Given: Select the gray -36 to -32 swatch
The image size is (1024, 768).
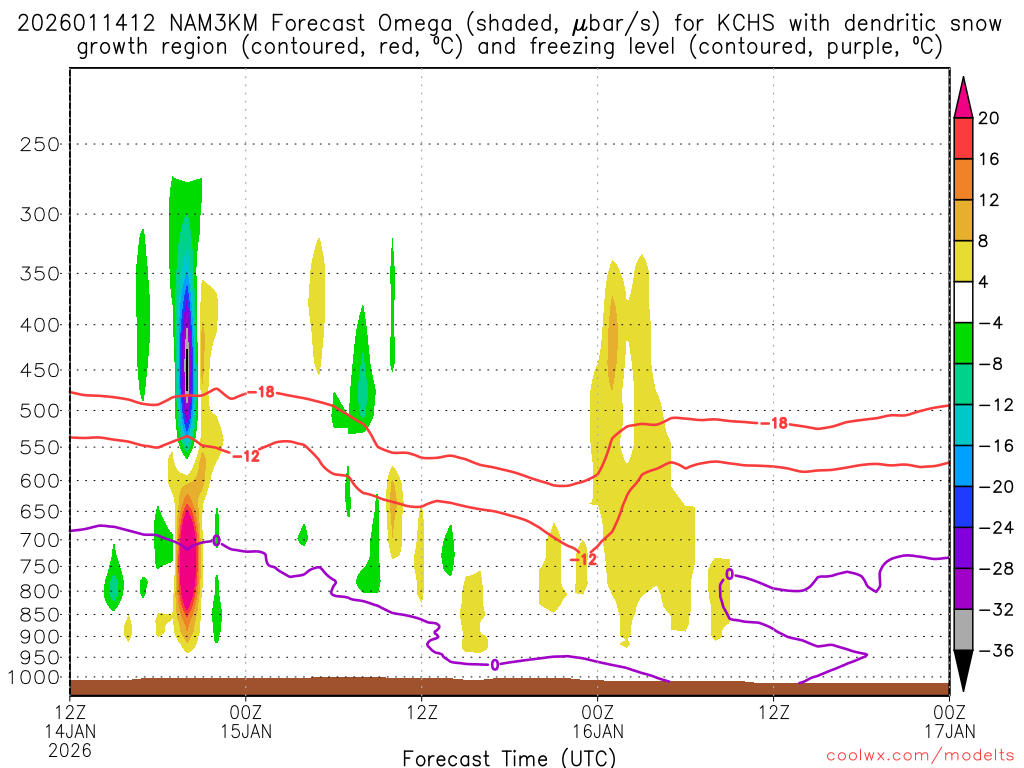Looking at the screenshot, I should click(x=963, y=630).
